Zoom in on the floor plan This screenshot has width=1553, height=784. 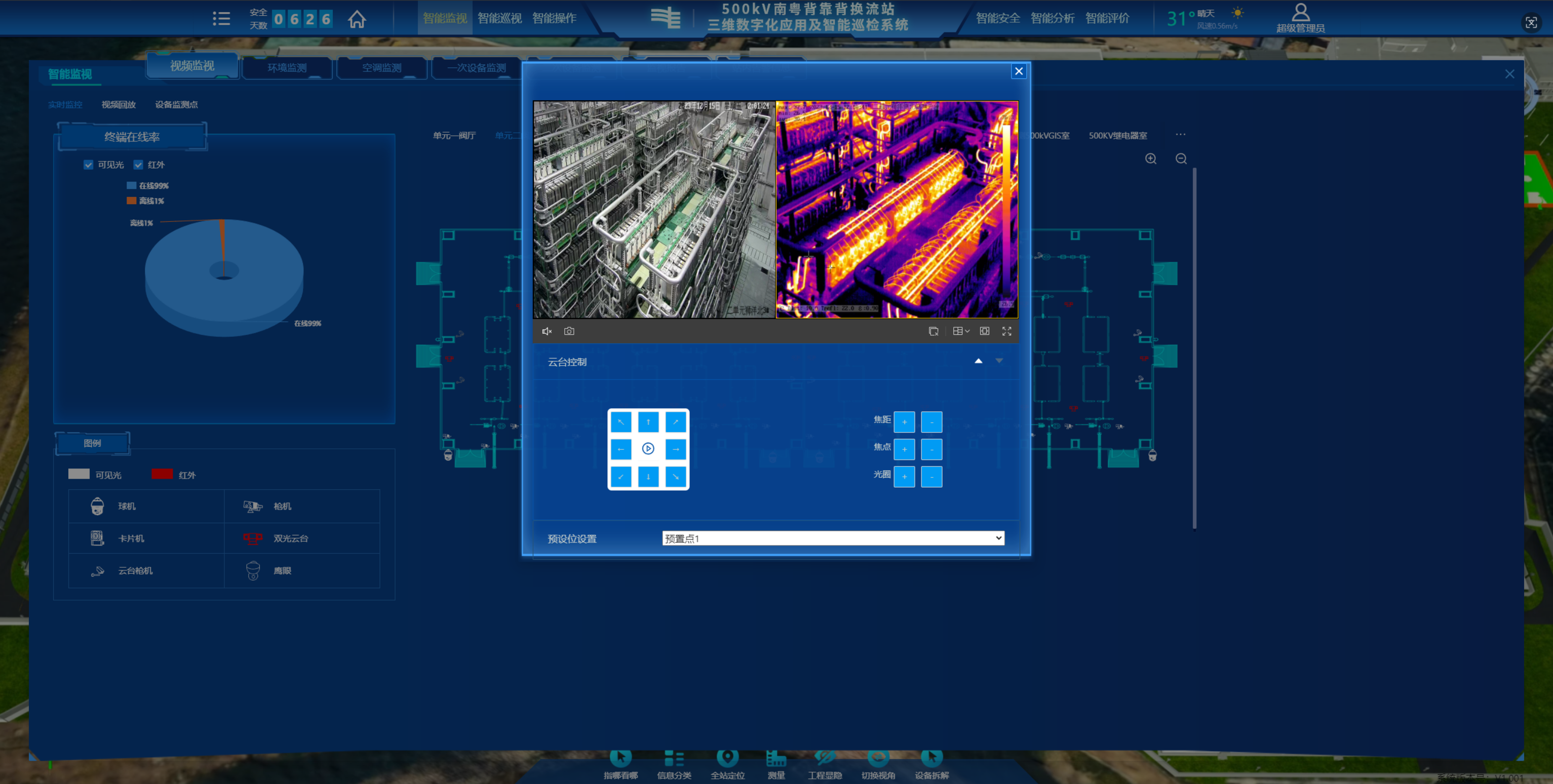(x=1150, y=159)
